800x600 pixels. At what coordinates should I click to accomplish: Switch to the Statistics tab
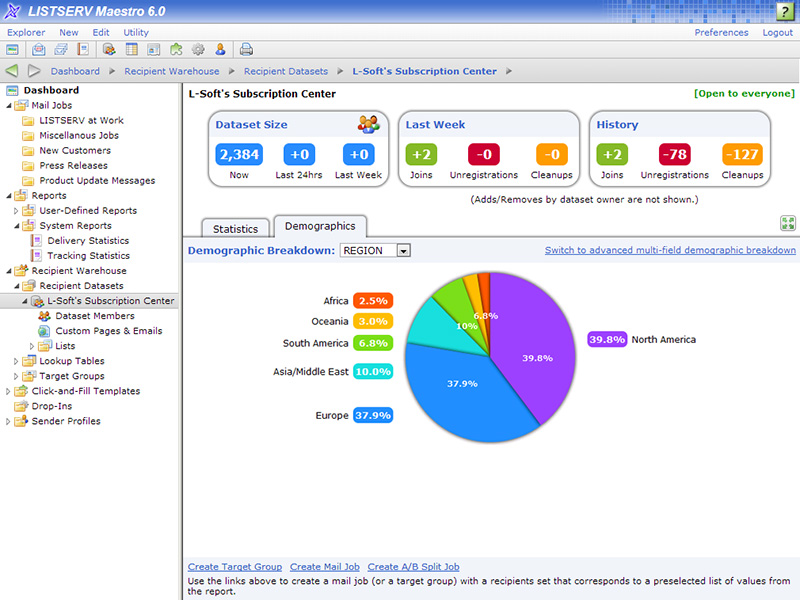pos(235,229)
